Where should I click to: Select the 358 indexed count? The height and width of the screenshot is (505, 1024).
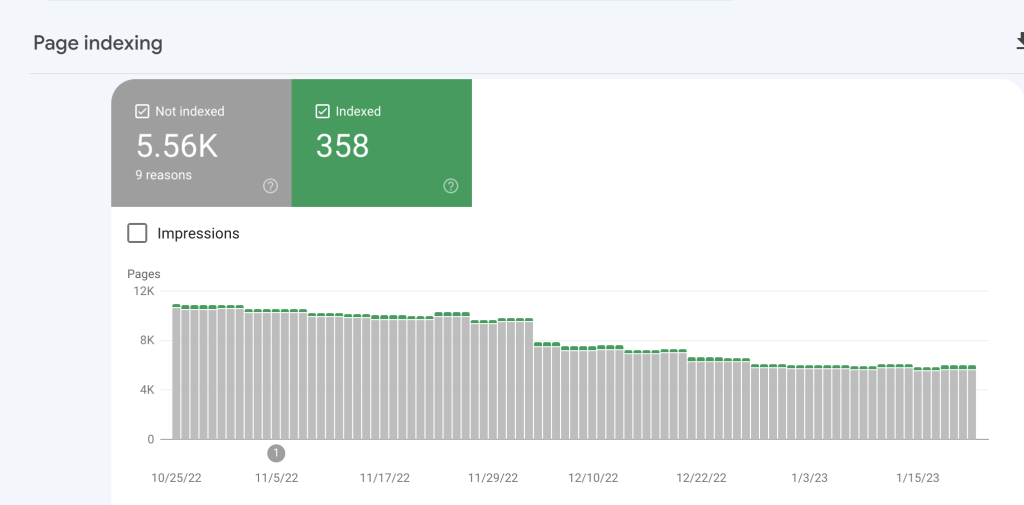click(342, 146)
